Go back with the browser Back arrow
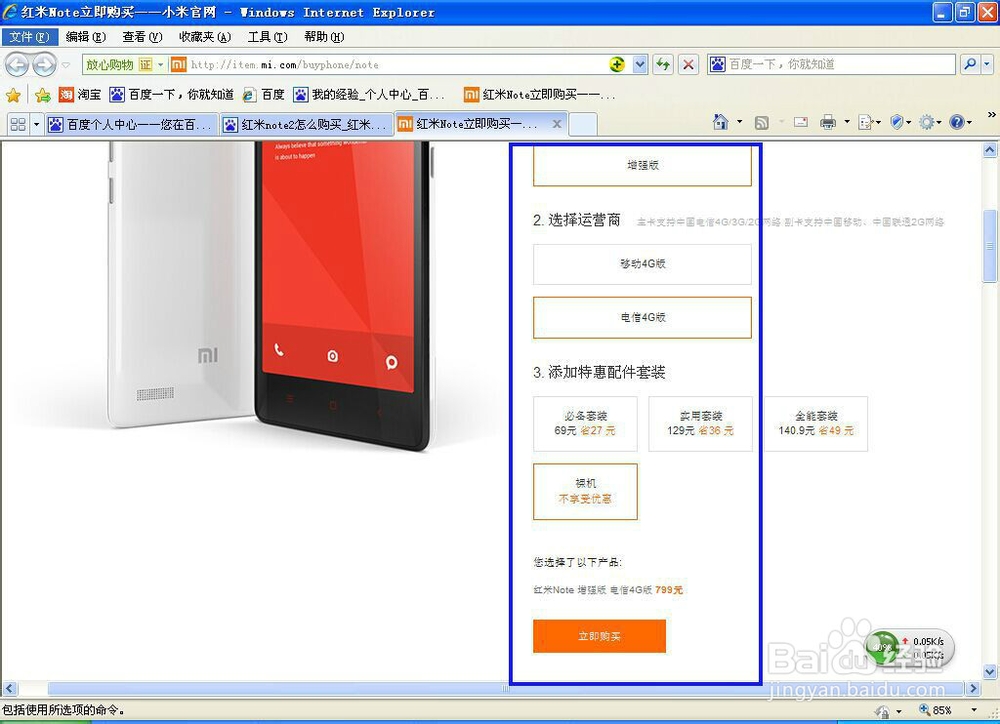Screen dimensions: 1000x724 (x=17, y=64)
